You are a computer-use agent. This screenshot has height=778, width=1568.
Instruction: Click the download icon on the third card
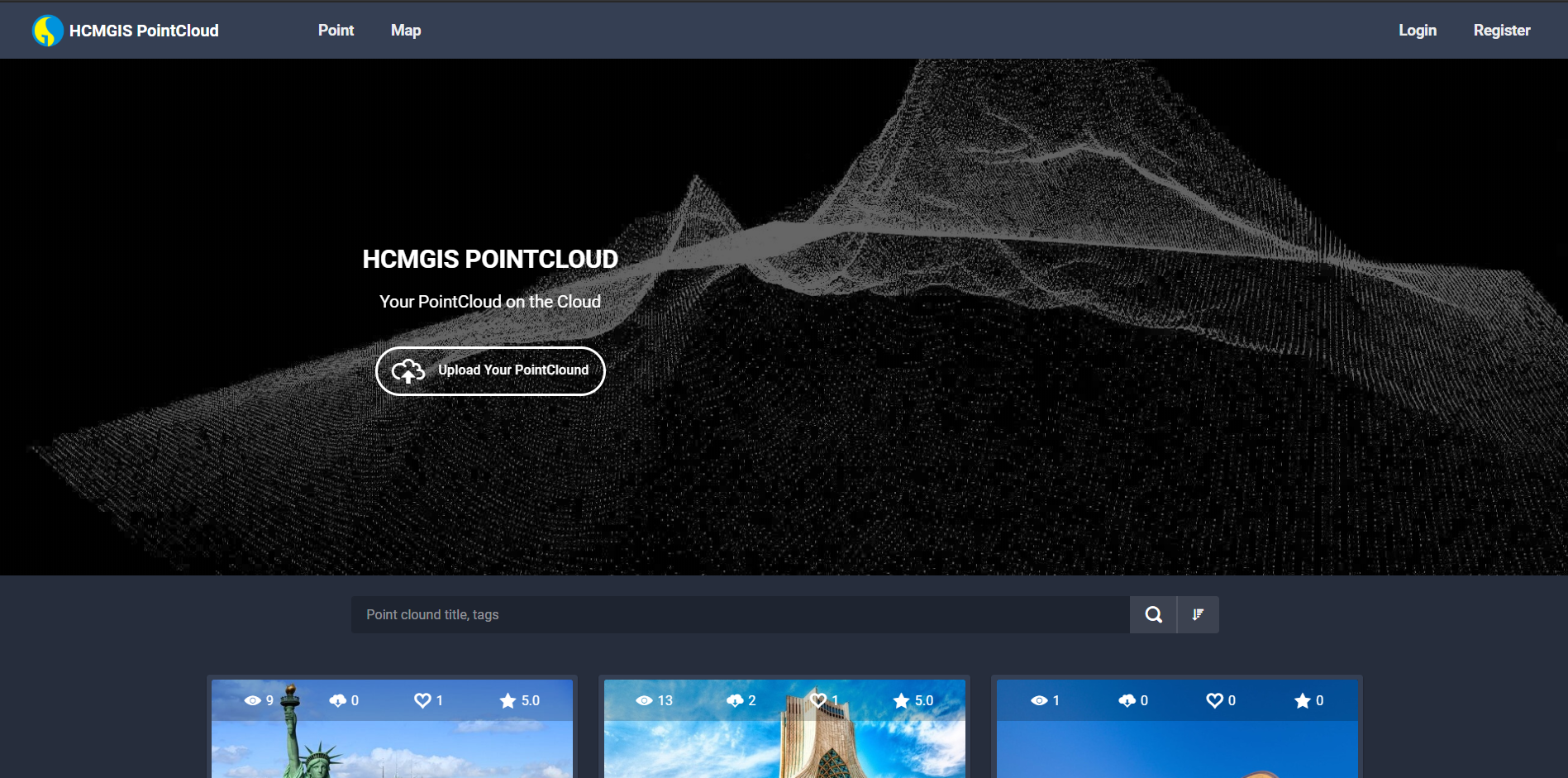(x=1127, y=700)
